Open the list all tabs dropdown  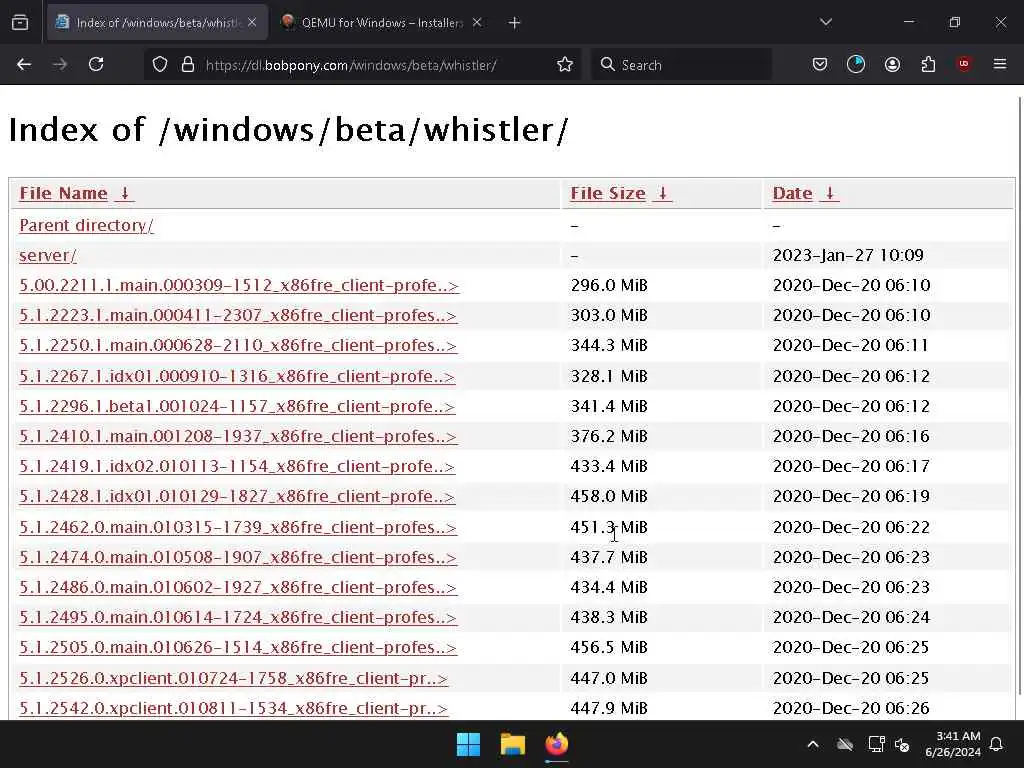(825, 22)
